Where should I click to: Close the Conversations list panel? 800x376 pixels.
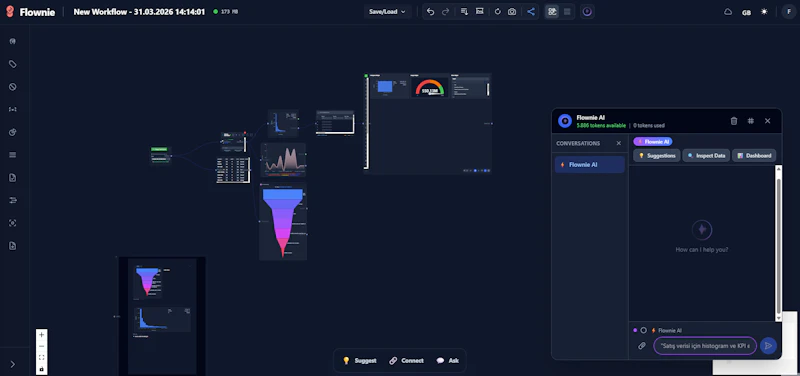[x=619, y=143]
